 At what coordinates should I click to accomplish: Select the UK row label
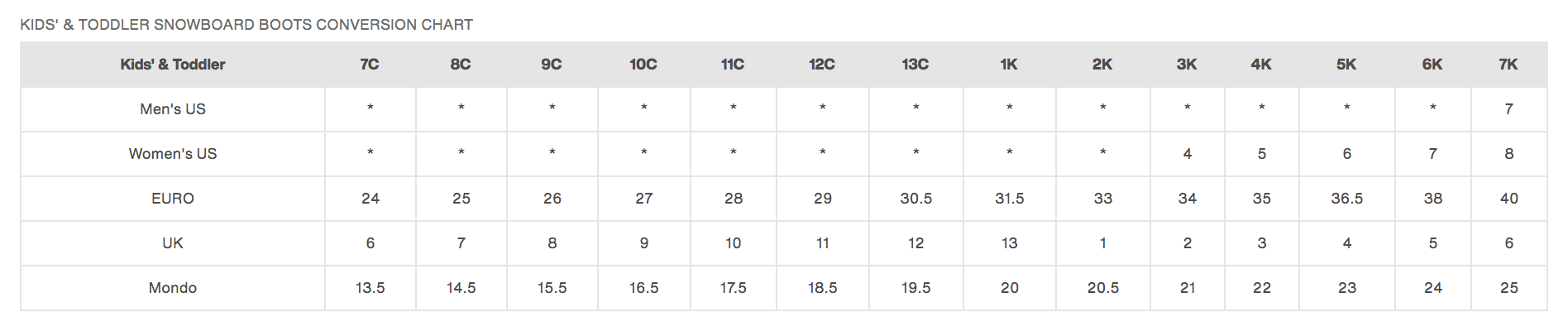tap(172, 243)
